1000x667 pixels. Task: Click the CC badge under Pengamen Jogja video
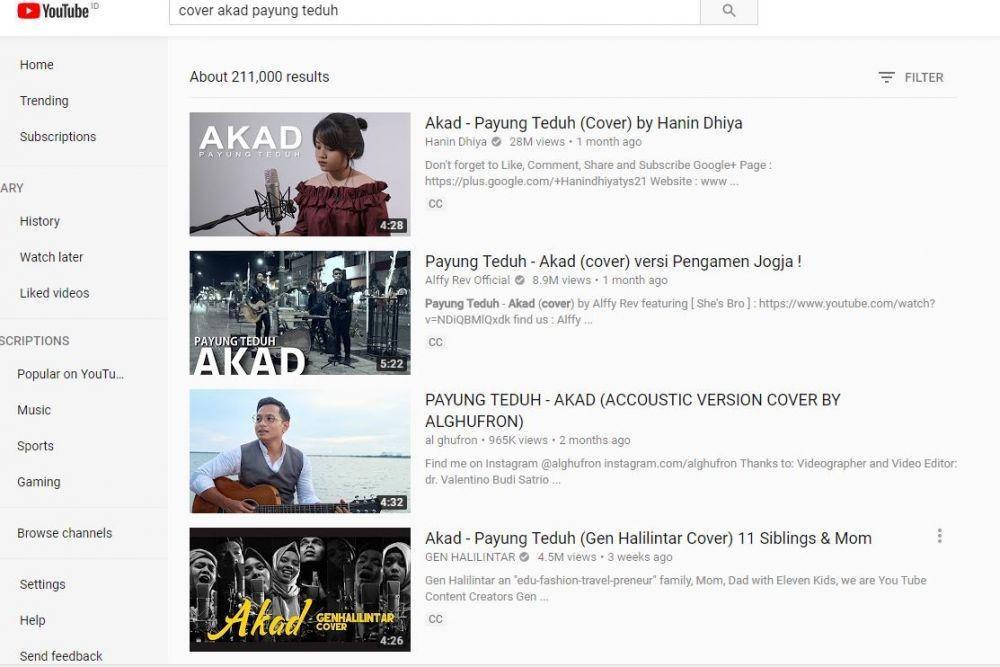pos(436,342)
